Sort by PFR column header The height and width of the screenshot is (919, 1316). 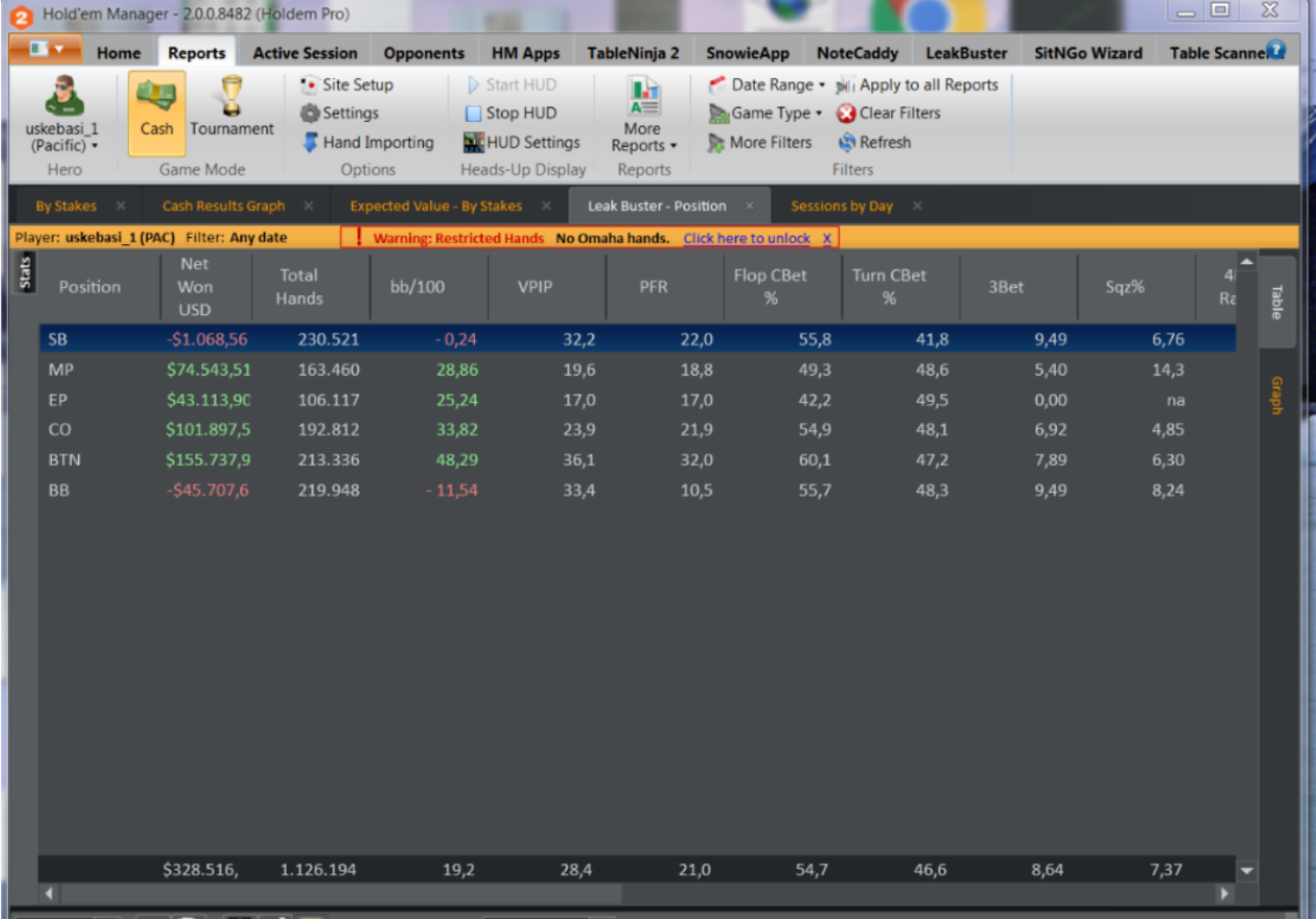(653, 287)
